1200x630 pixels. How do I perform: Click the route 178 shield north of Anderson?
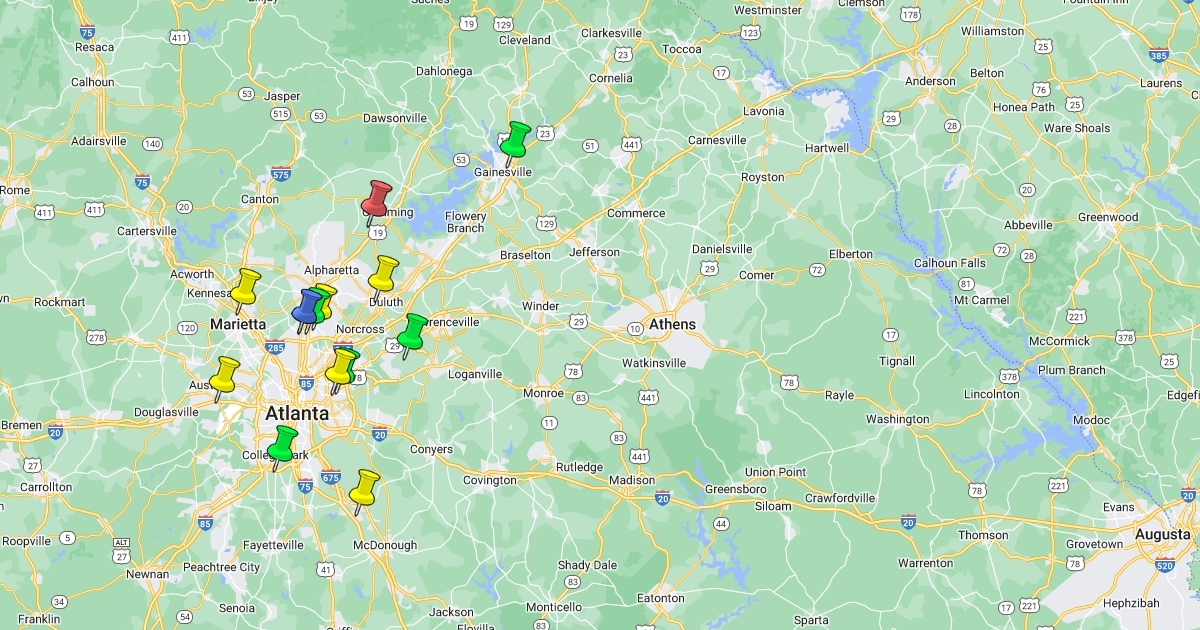point(910,14)
